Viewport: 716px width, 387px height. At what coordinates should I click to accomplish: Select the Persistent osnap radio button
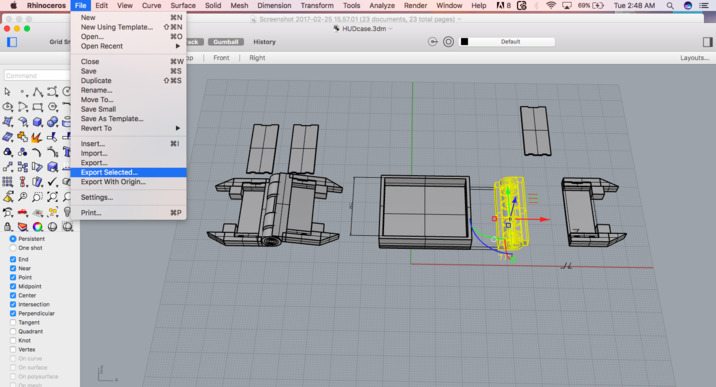(13, 239)
